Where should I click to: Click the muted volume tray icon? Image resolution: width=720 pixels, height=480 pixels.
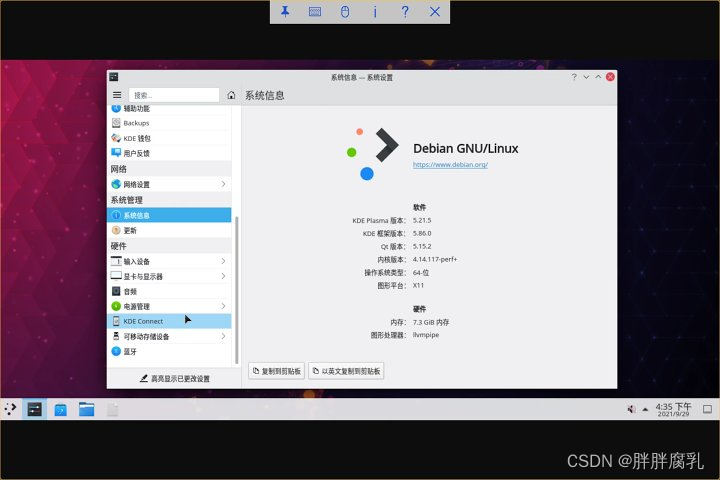[632, 409]
